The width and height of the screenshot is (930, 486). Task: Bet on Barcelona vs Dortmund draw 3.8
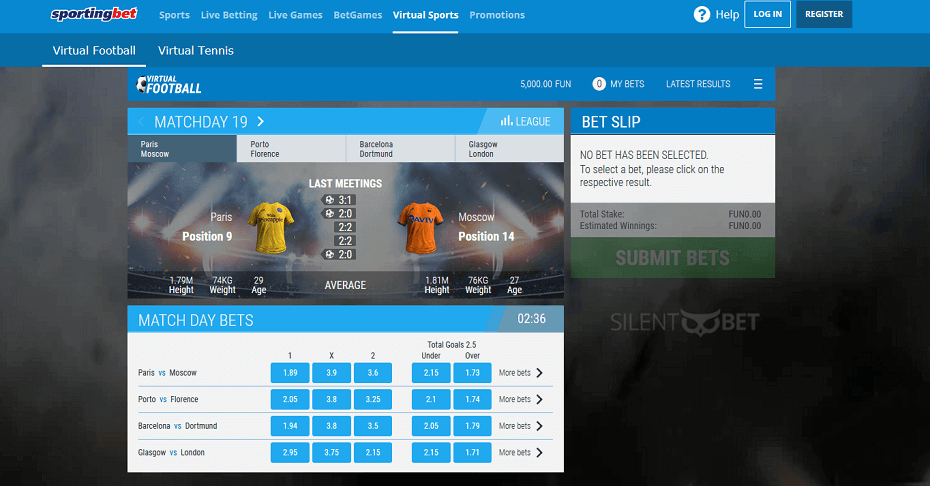(332, 426)
